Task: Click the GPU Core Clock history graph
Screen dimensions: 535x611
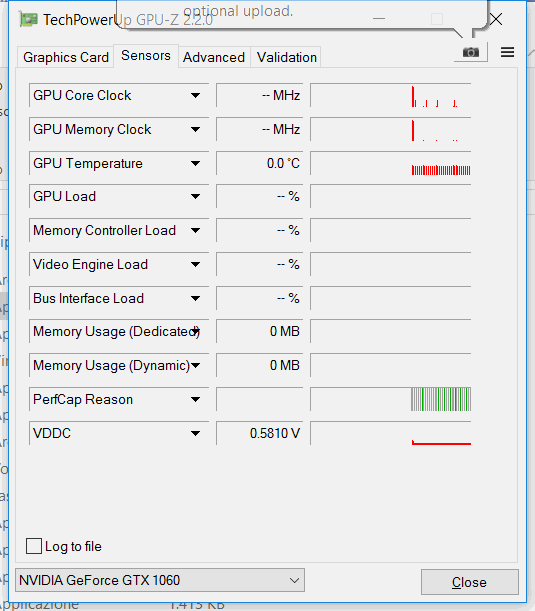Action: click(x=390, y=95)
